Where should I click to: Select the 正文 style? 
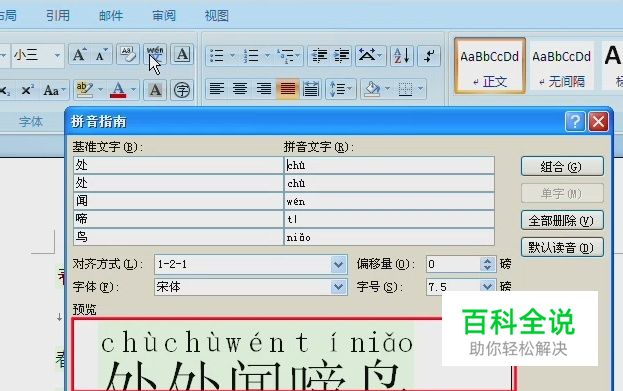click(490, 66)
